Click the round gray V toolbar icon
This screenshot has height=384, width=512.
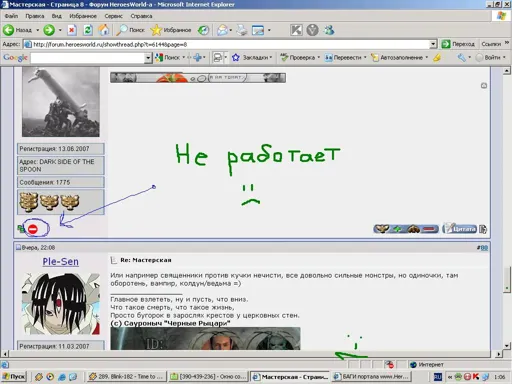click(x=312, y=30)
